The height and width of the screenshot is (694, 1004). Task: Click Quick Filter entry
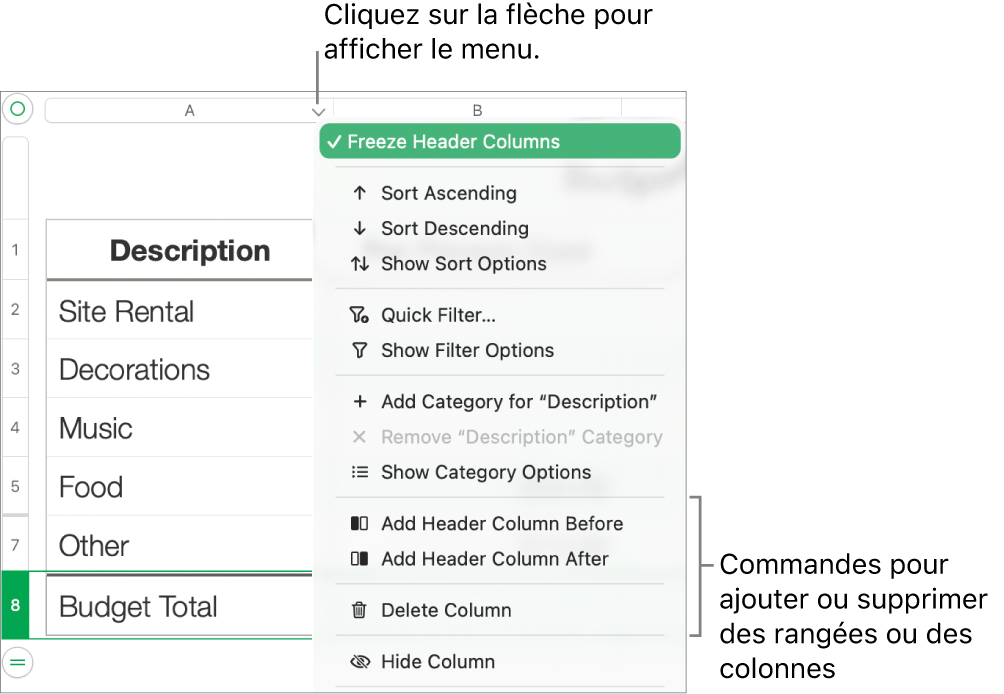pos(436,315)
